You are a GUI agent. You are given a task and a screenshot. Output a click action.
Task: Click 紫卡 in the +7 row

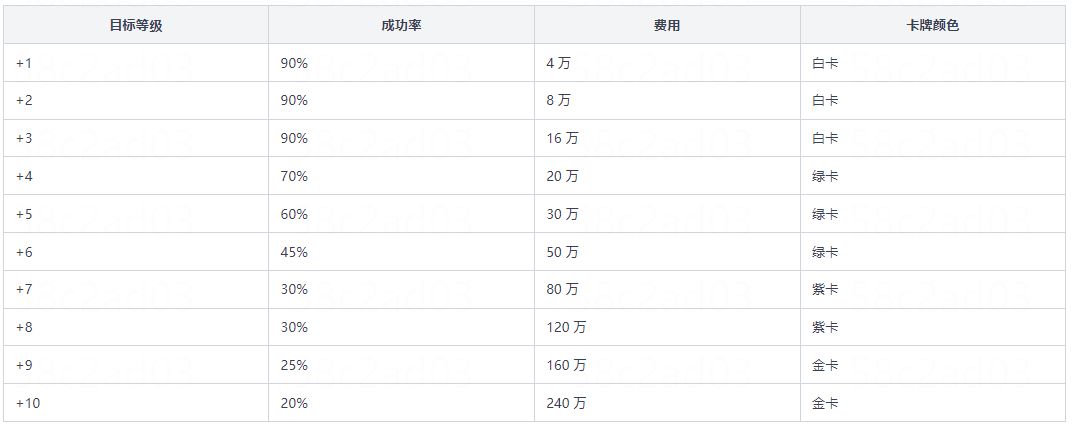(x=825, y=290)
